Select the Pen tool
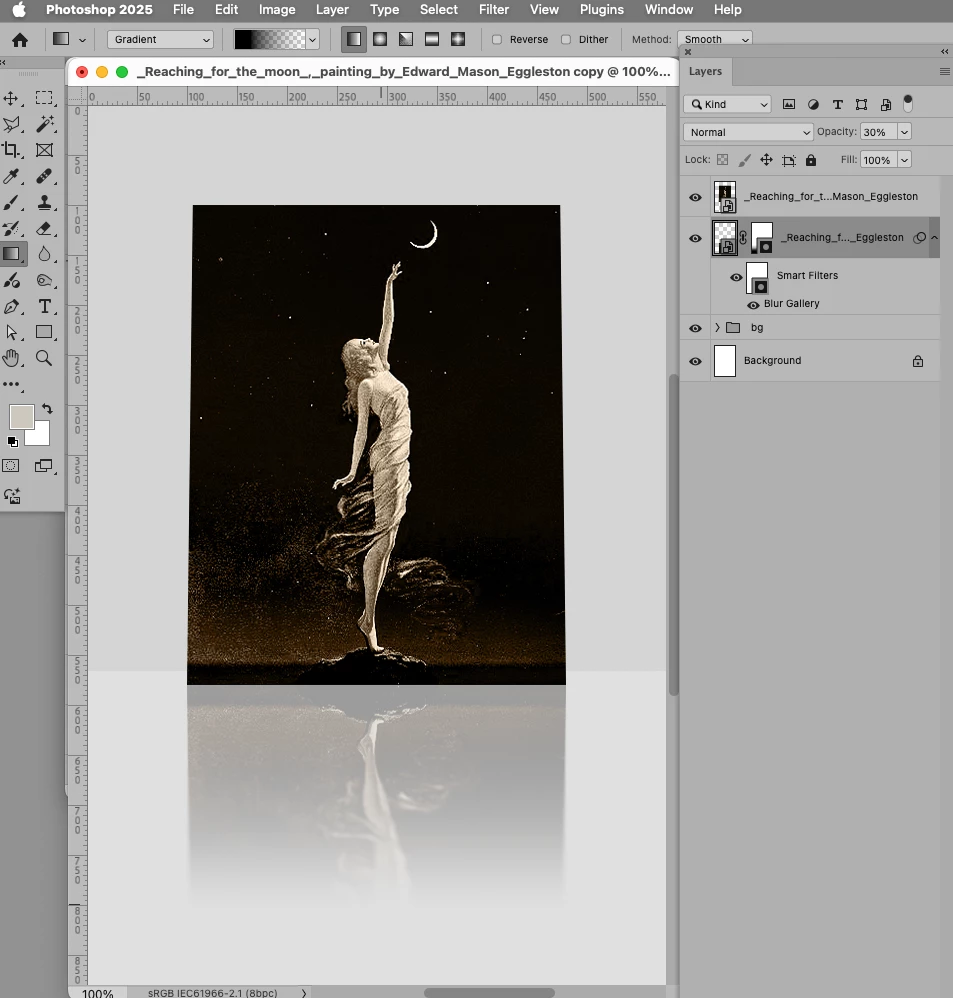This screenshot has height=998, width=953. click(x=11, y=307)
